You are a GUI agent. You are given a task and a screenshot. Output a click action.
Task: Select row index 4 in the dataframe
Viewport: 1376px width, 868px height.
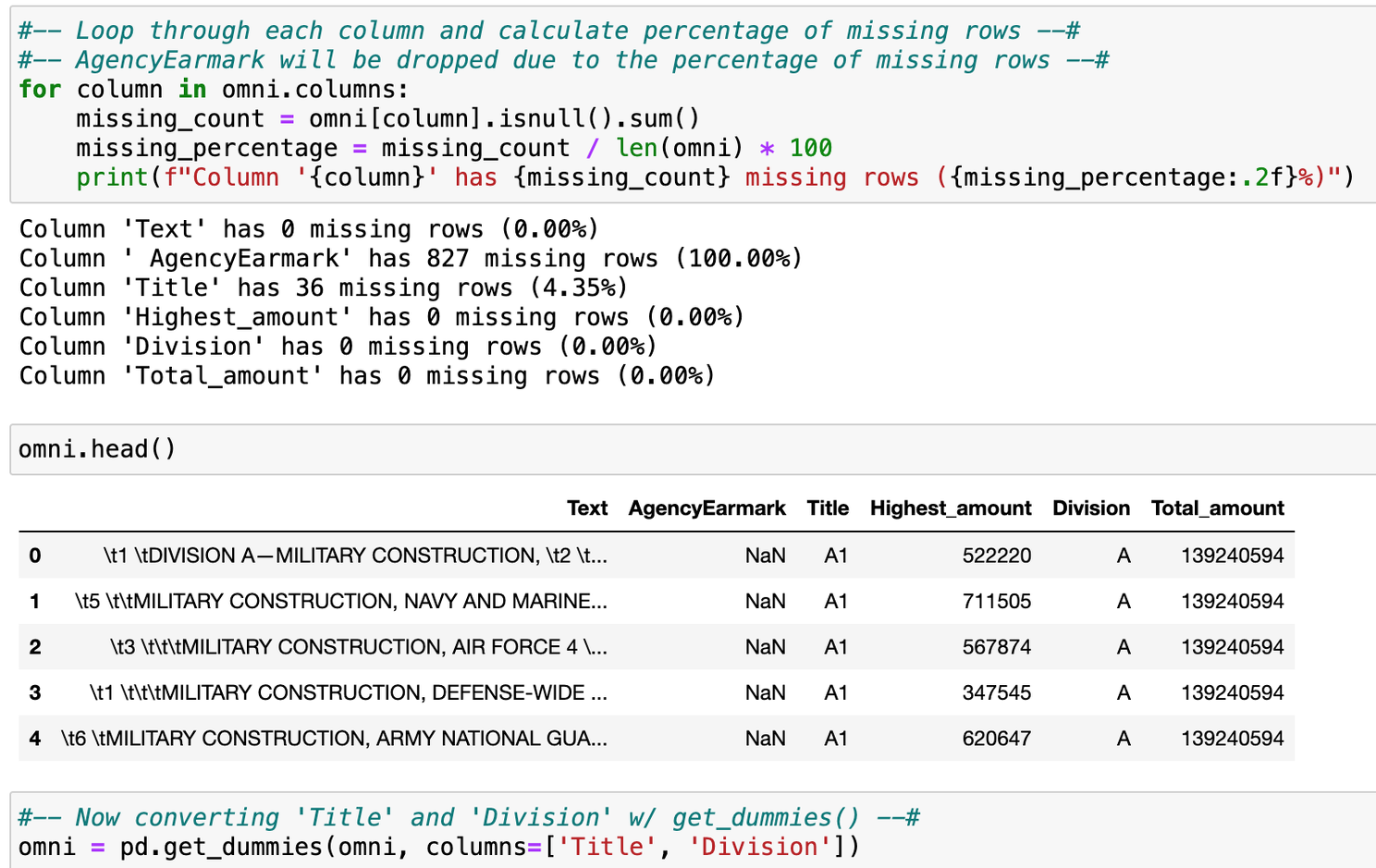coord(35,739)
